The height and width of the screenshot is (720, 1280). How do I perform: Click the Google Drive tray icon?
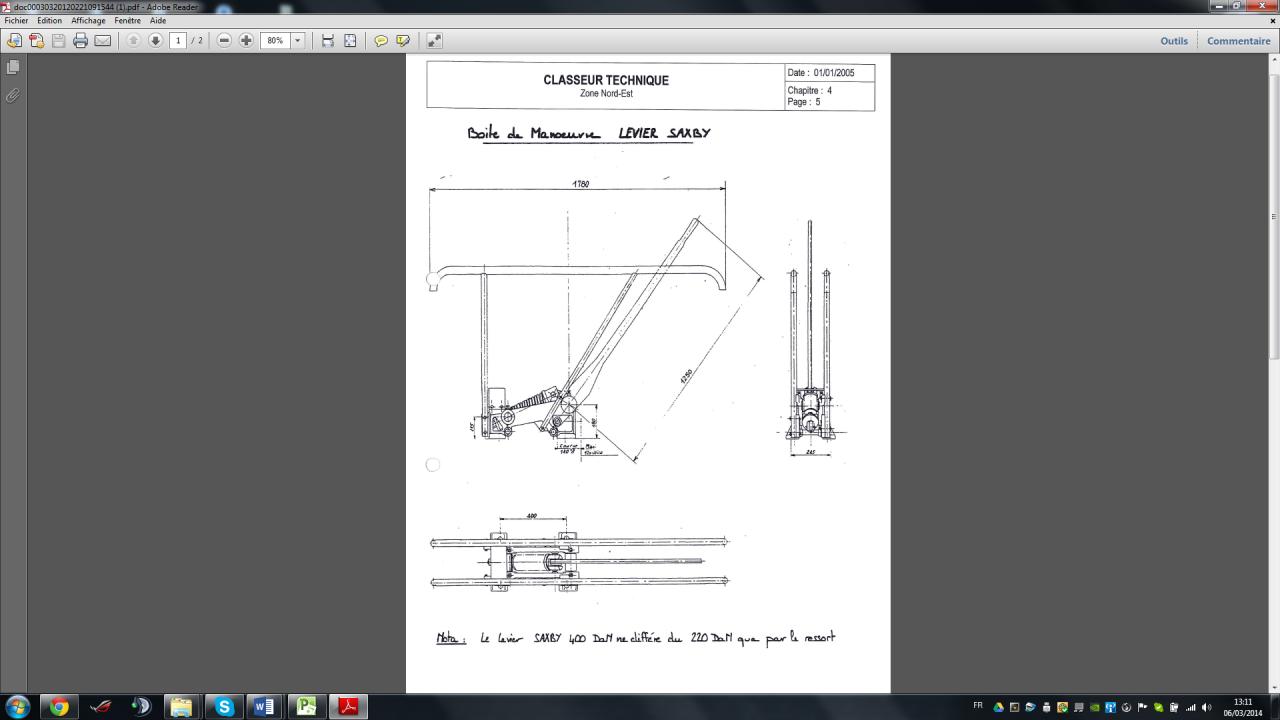pyautogui.click(x=998, y=707)
